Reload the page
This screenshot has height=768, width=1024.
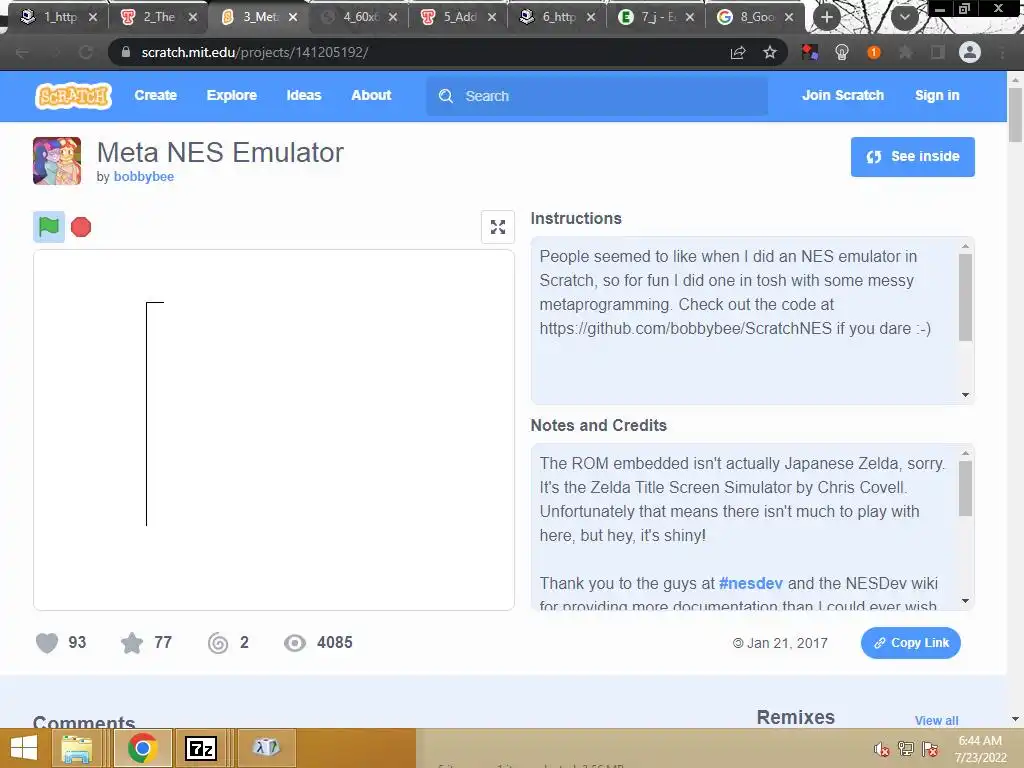tap(86, 52)
